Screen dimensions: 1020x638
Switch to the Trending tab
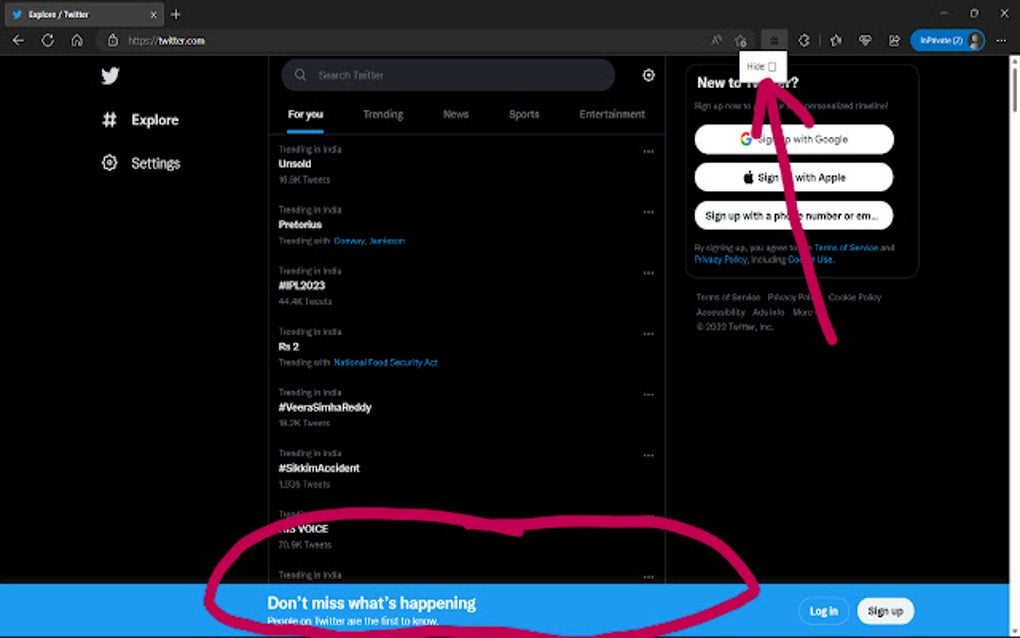pyautogui.click(x=383, y=114)
